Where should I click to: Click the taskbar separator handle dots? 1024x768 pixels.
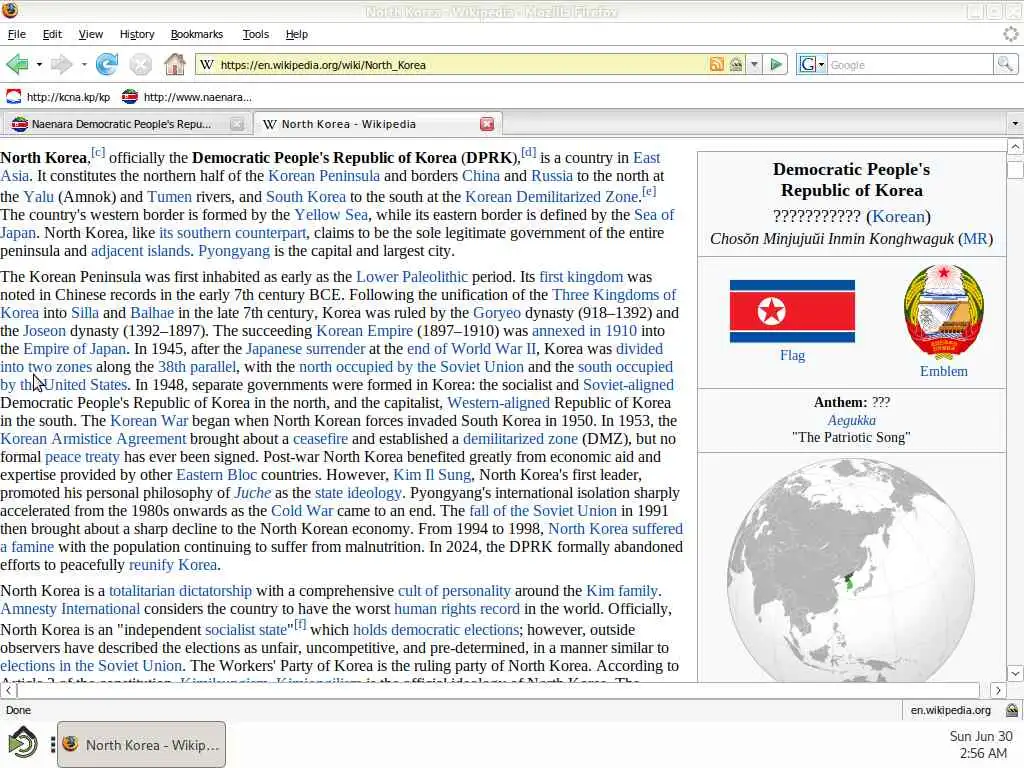pyautogui.click(x=52, y=744)
